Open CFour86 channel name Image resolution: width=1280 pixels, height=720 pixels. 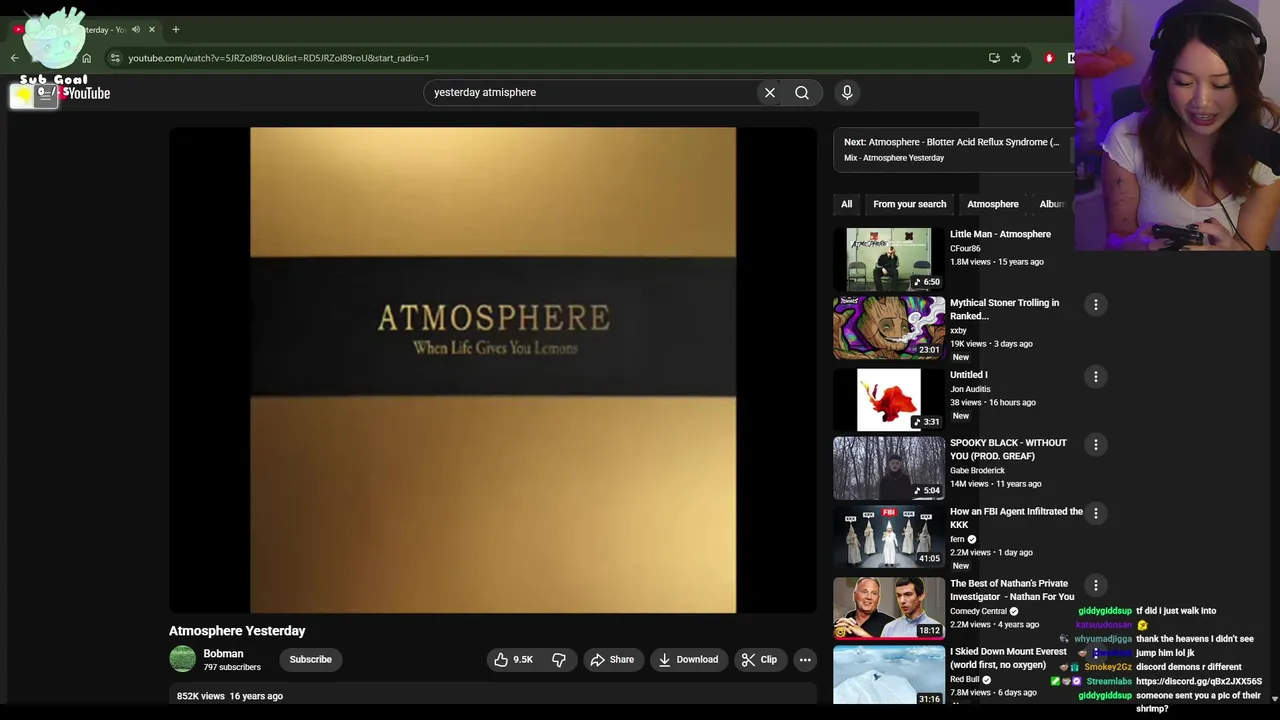coord(965,248)
